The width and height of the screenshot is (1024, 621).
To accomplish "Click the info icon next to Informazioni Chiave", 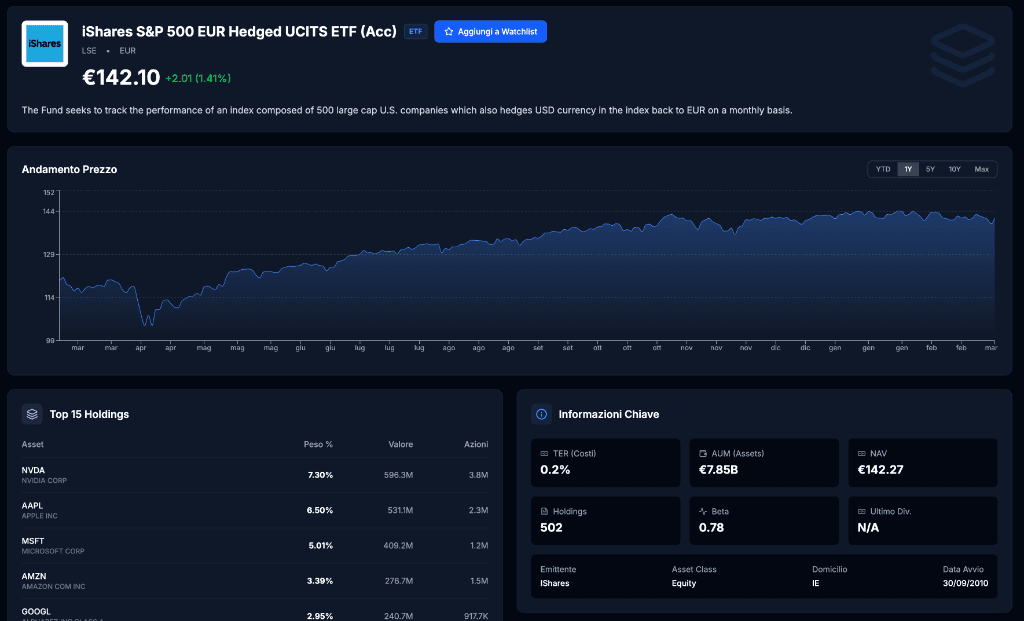I will pyautogui.click(x=541, y=413).
